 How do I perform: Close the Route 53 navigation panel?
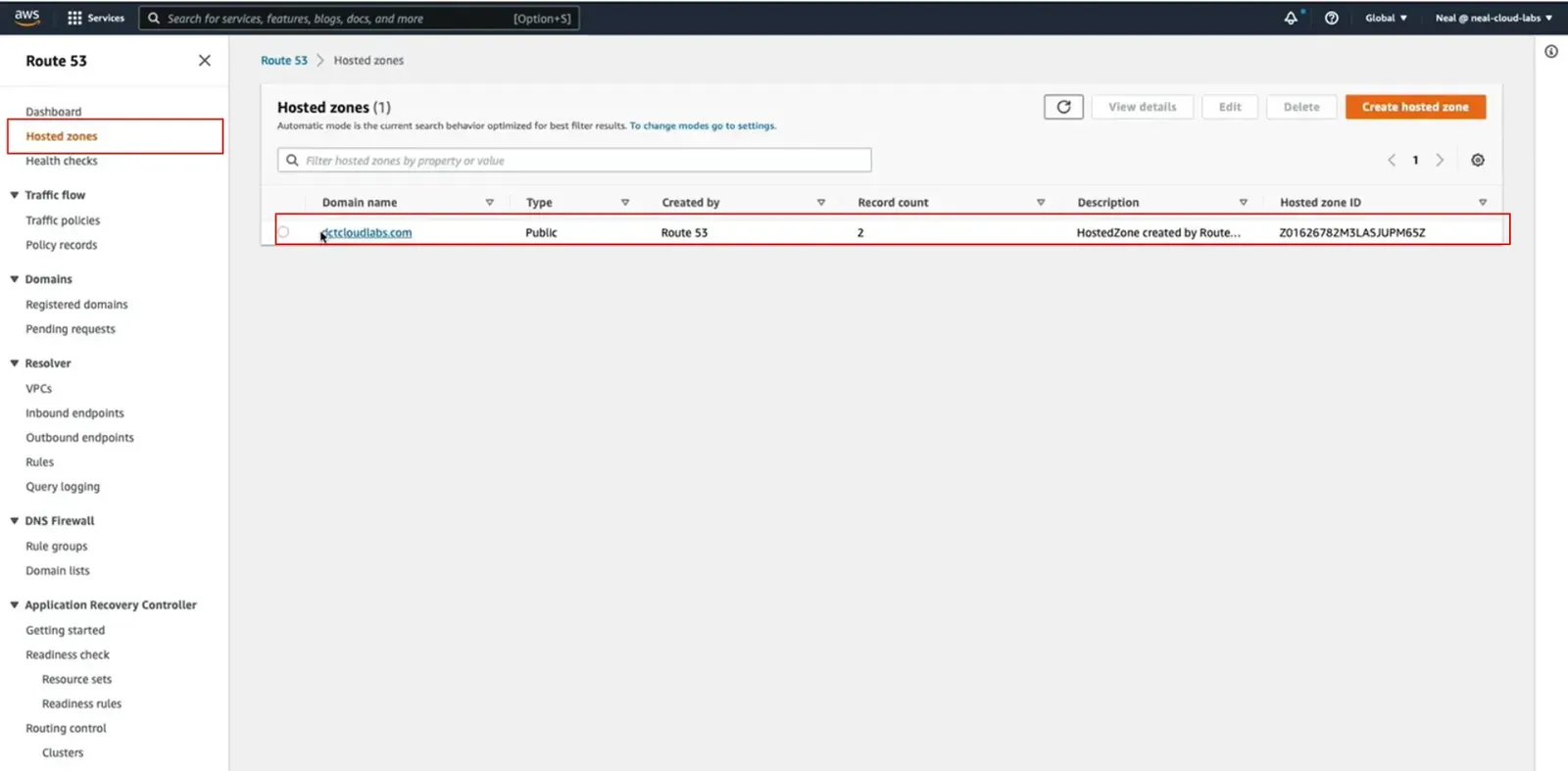point(204,61)
